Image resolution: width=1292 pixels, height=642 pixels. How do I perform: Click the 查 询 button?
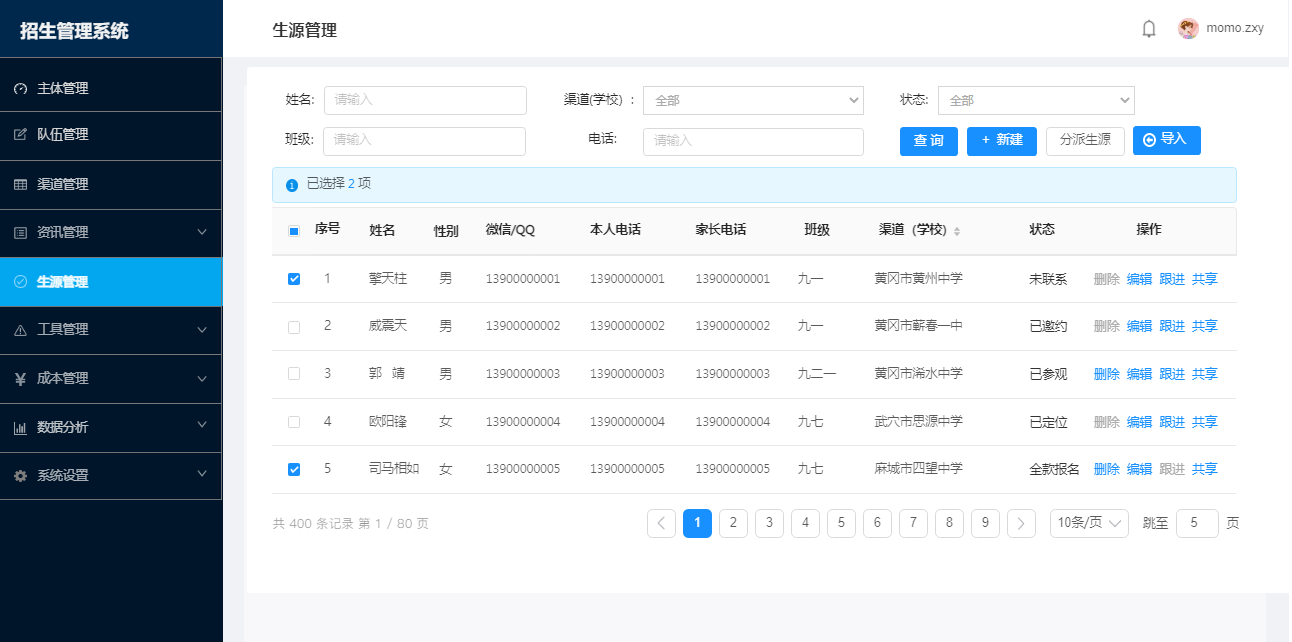point(929,141)
